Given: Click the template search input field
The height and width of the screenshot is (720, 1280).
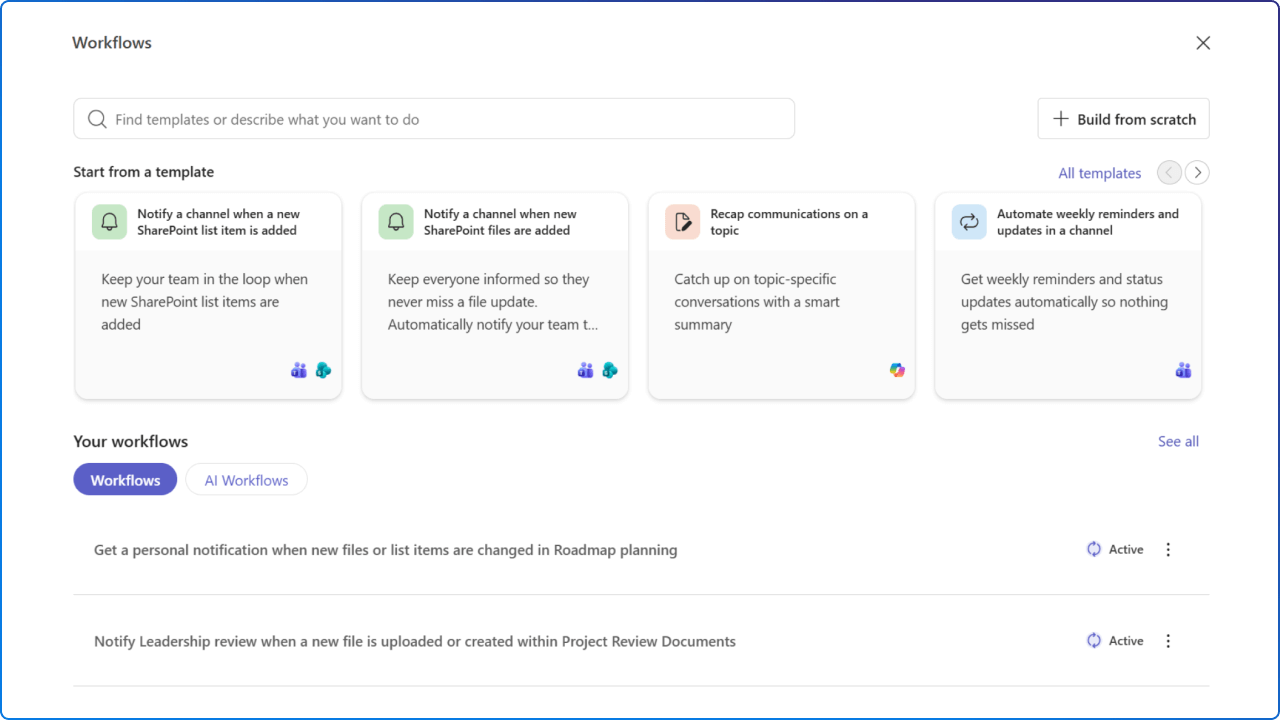Looking at the screenshot, I should pyautogui.click(x=433, y=118).
